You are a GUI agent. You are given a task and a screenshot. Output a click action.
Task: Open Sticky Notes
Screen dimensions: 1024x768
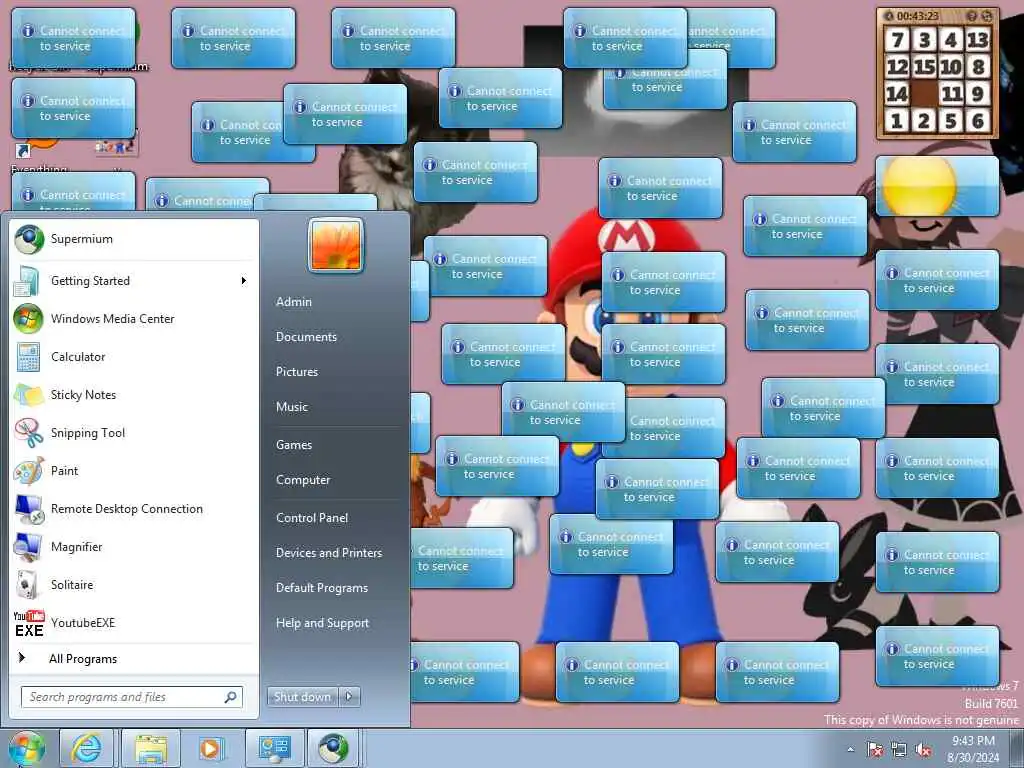pos(134,394)
